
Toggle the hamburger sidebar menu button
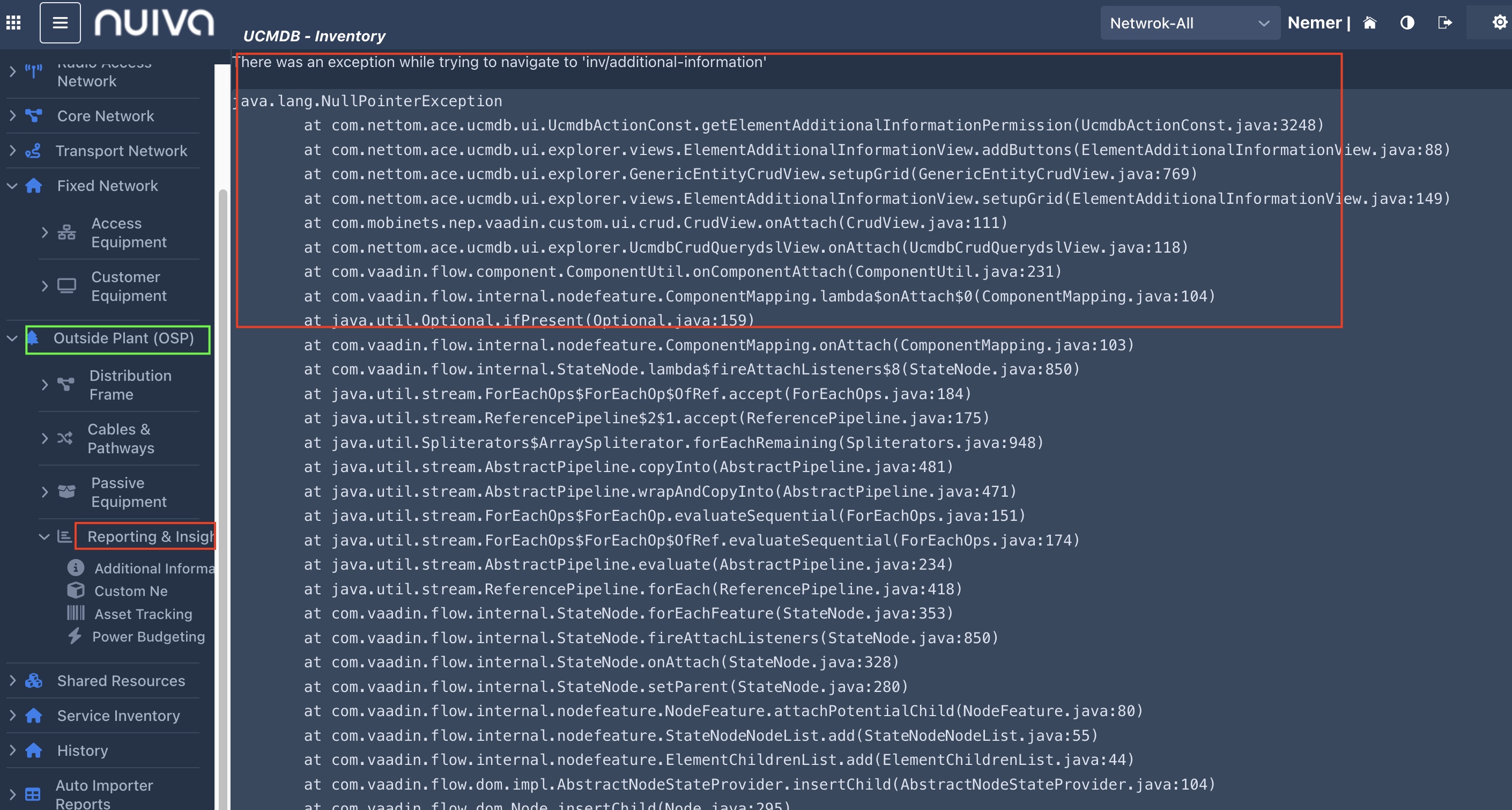60,23
